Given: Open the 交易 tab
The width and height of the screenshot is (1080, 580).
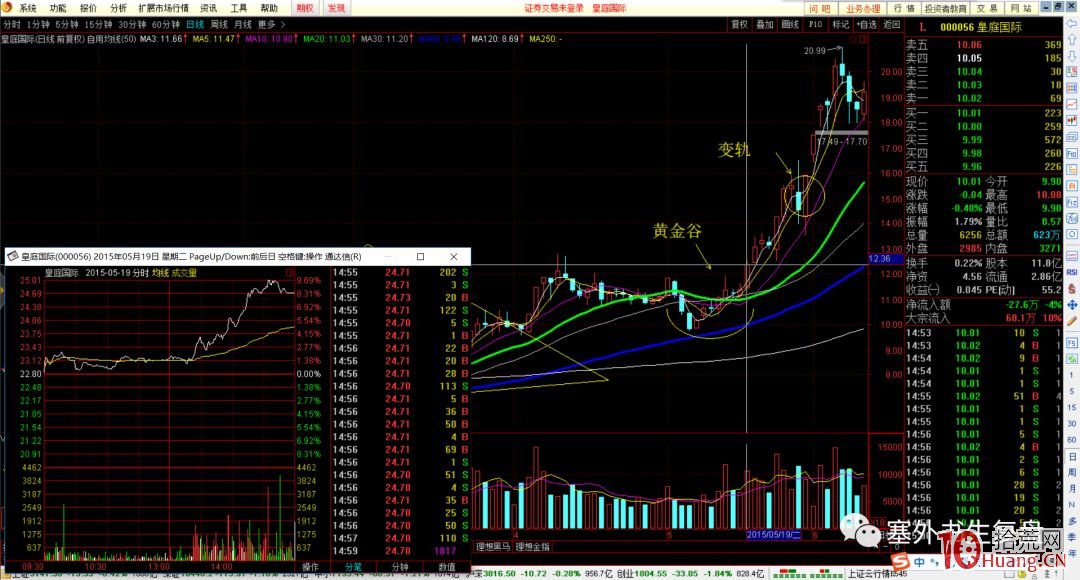Looking at the screenshot, I should (987, 8).
